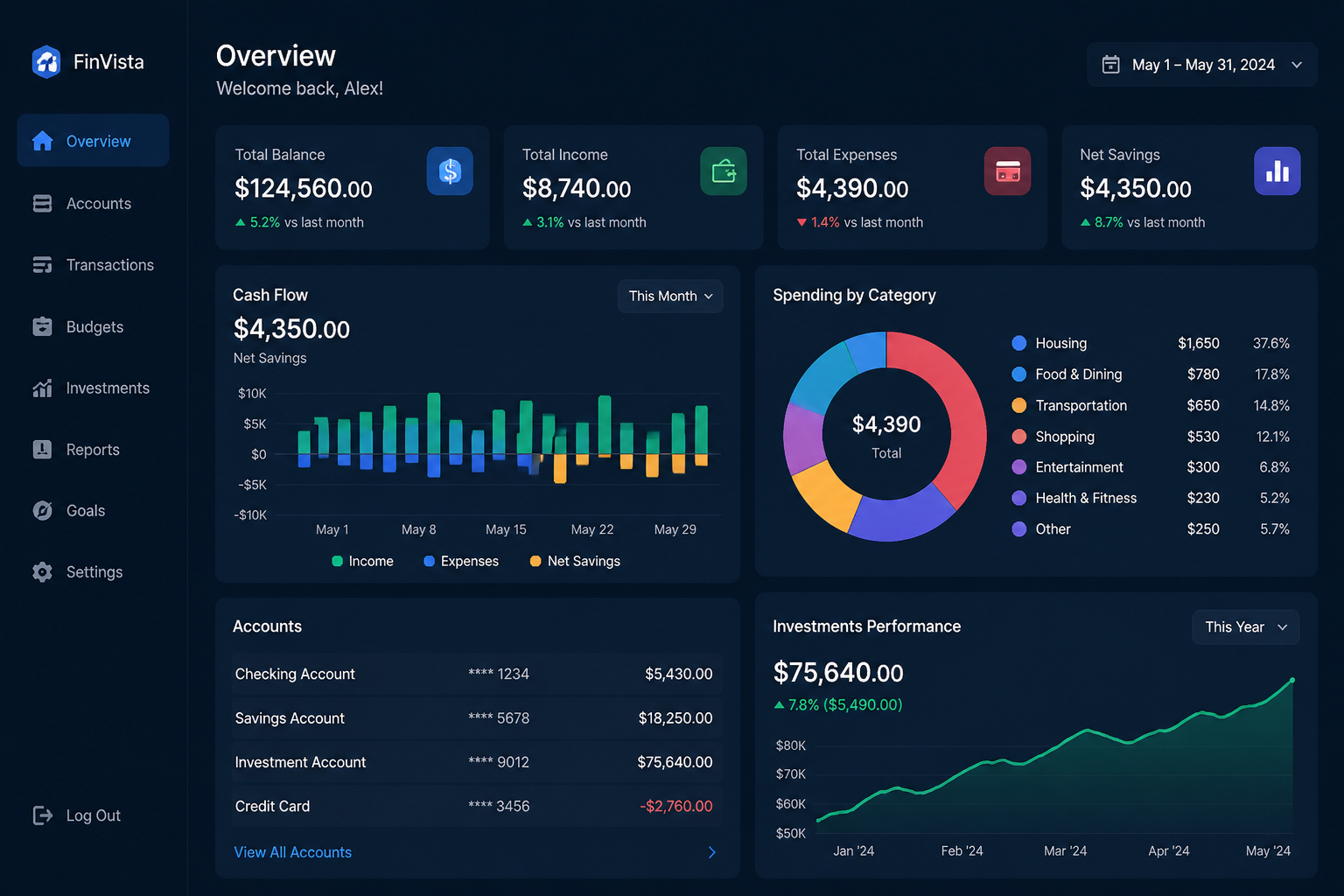Click the Transactions sidebar icon
This screenshot has width=1344, height=896.
(42, 264)
